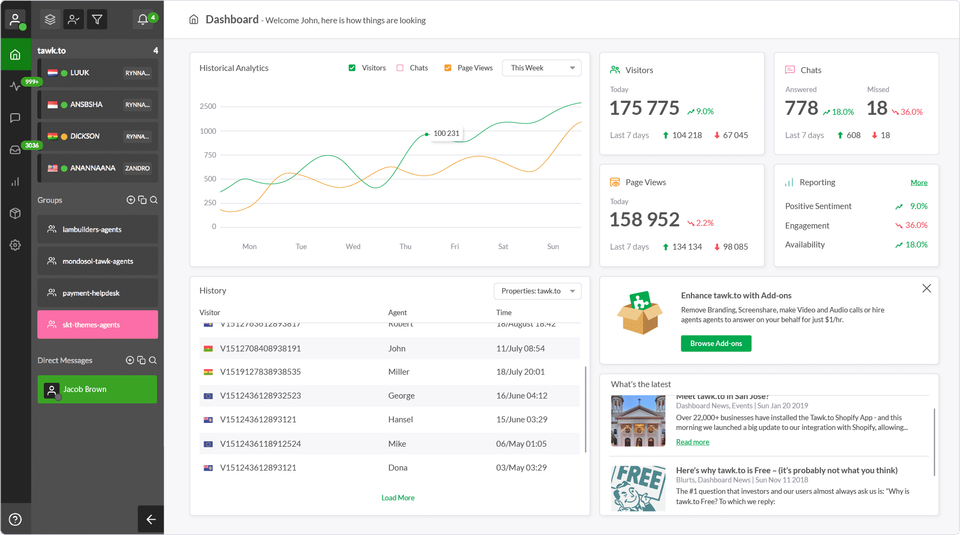960x535 pixels.
Task: Open the inbox icon with 3036 badge
Action: click(15, 150)
